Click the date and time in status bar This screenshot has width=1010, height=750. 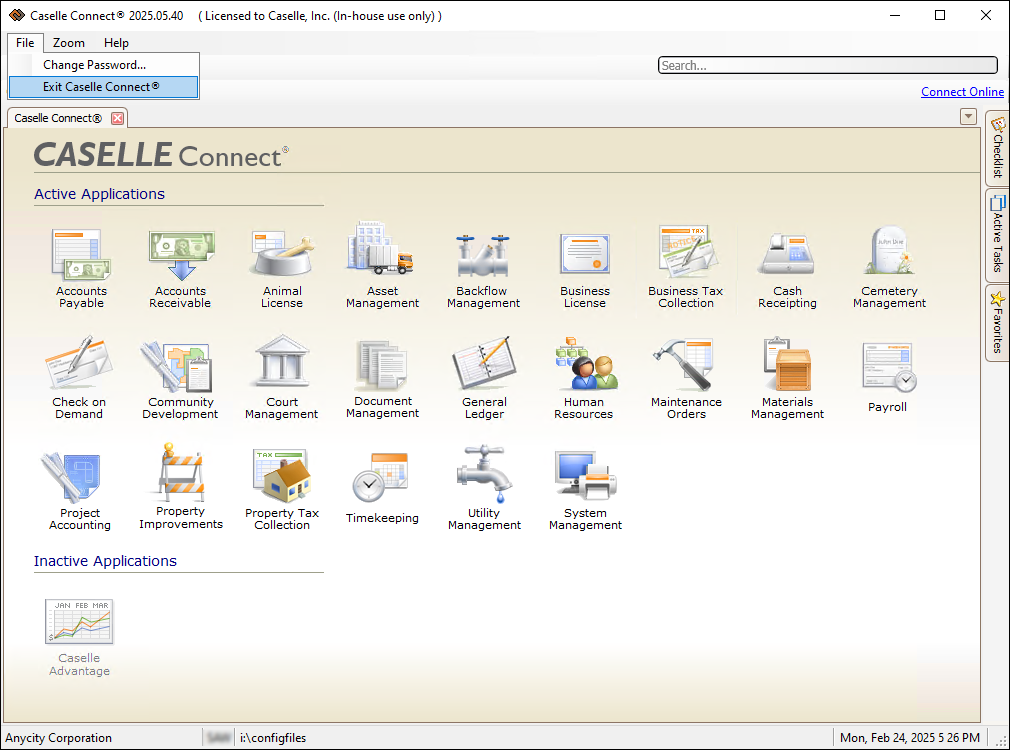tap(910, 738)
